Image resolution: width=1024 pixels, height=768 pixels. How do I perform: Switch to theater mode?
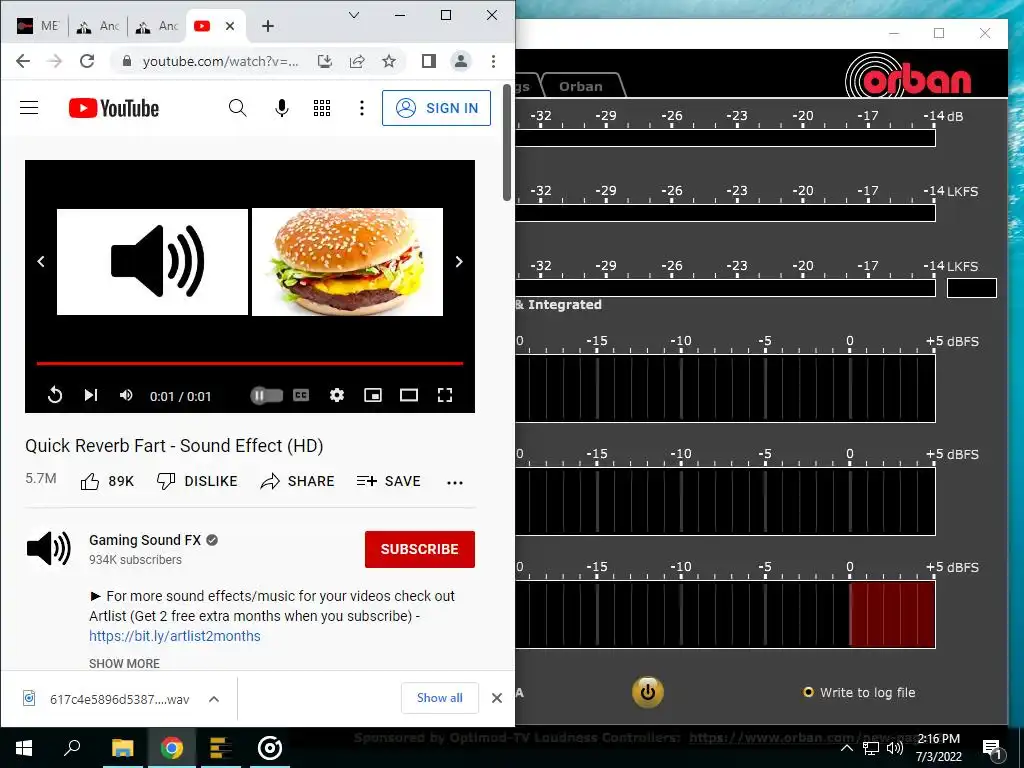(409, 395)
